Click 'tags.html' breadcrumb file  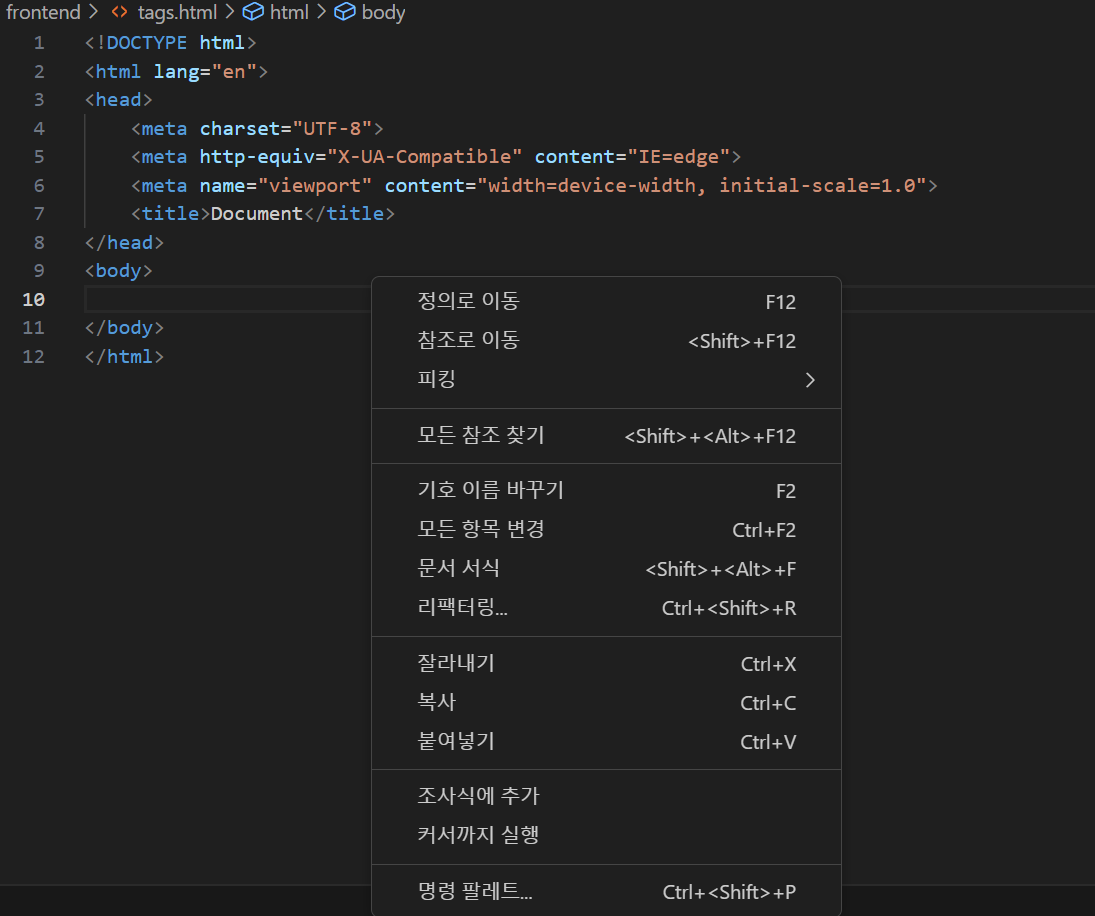click(177, 13)
